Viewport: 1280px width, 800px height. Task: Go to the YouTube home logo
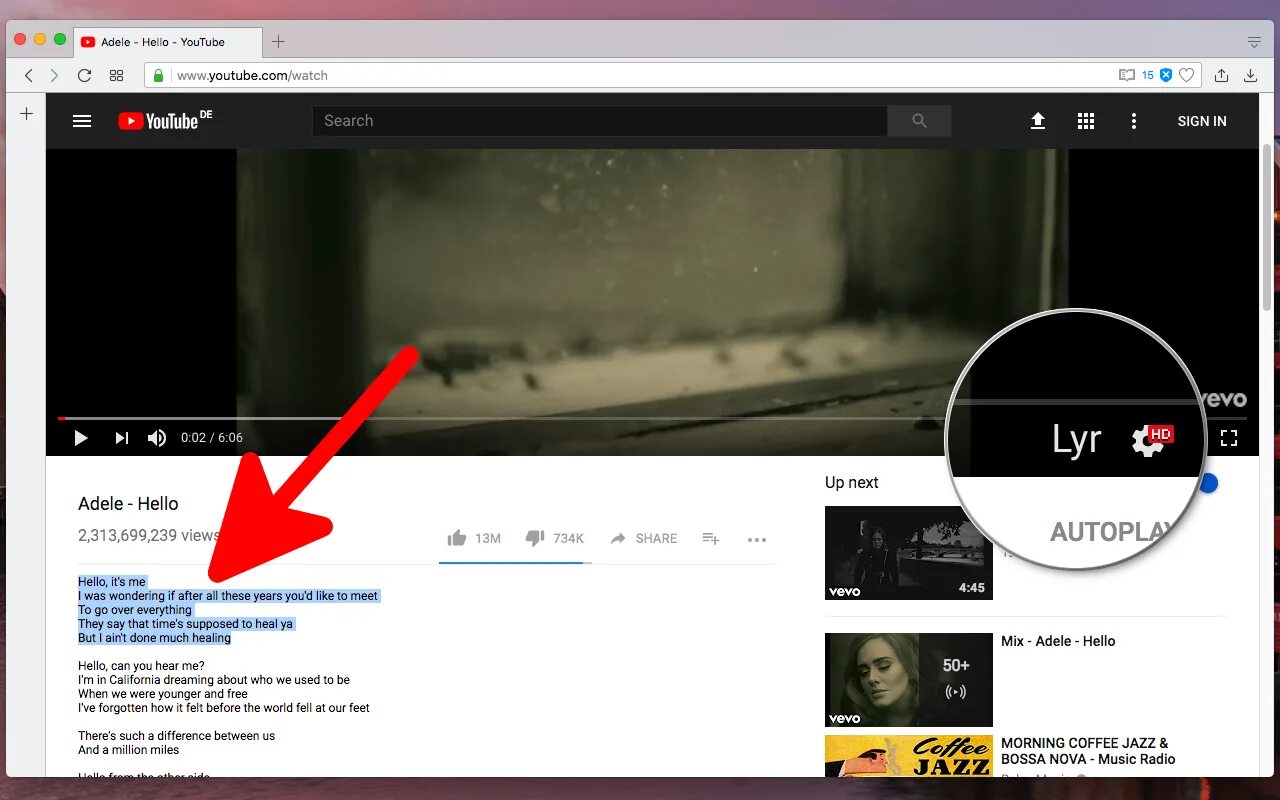pyautogui.click(x=165, y=120)
